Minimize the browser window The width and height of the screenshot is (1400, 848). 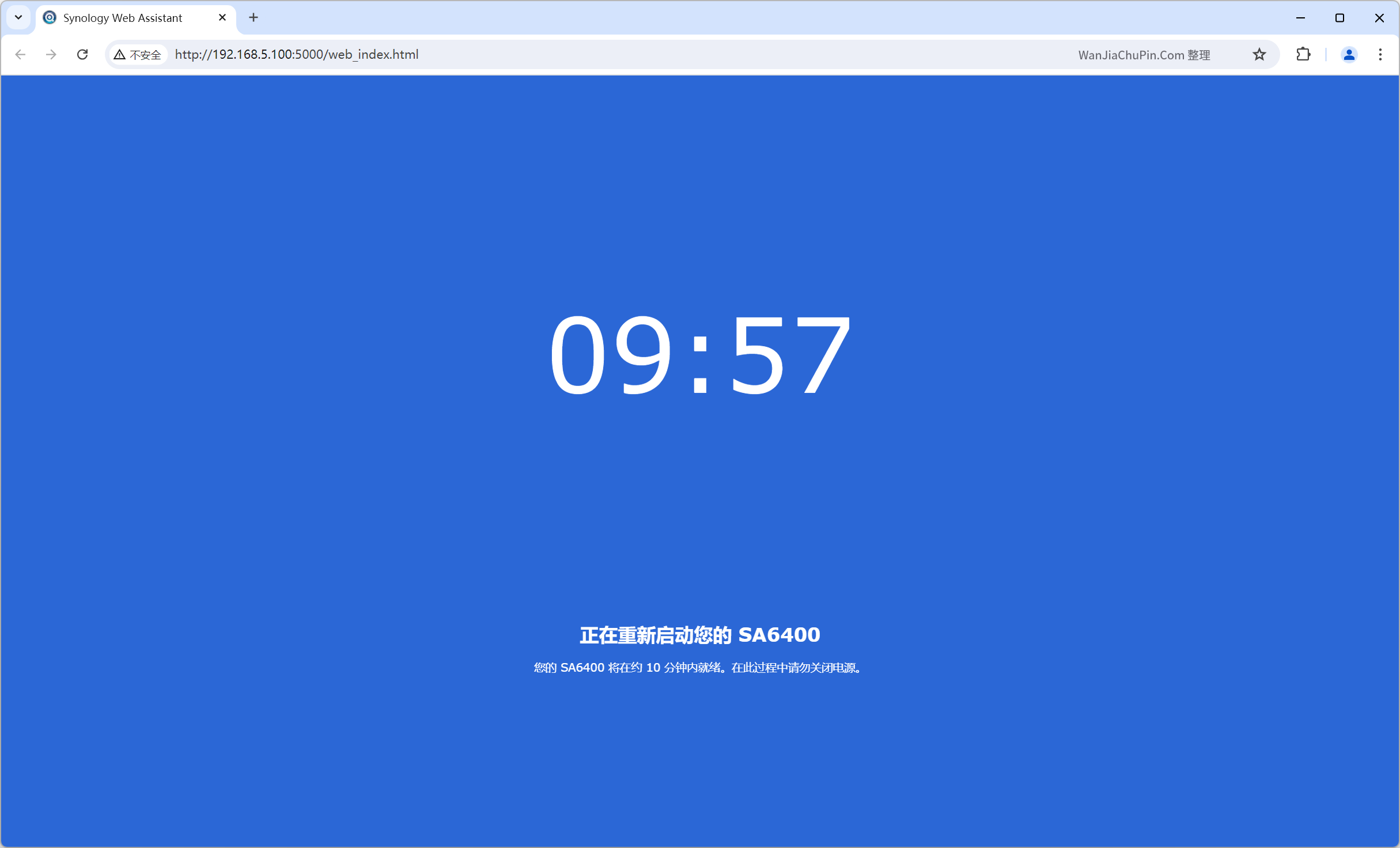(x=1300, y=18)
